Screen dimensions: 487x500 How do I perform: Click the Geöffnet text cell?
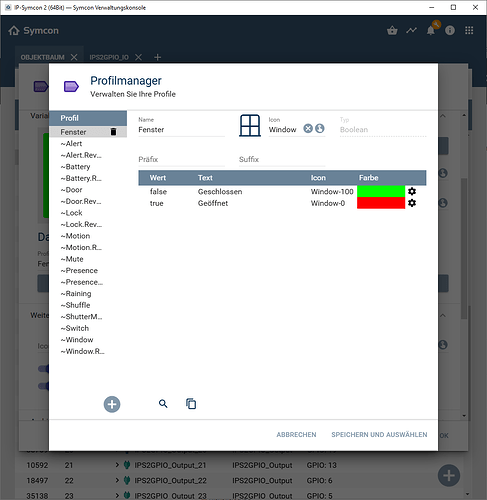(x=213, y=203)
